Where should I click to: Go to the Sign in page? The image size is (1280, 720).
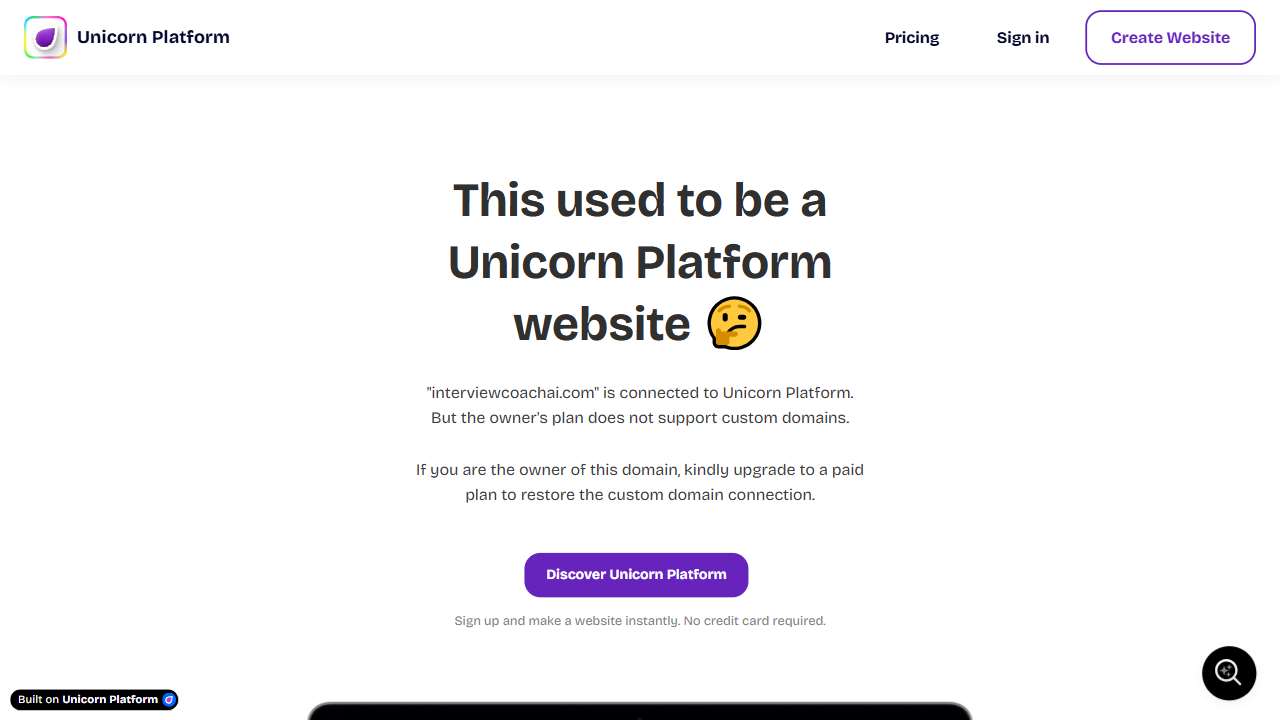(1022, 38)
